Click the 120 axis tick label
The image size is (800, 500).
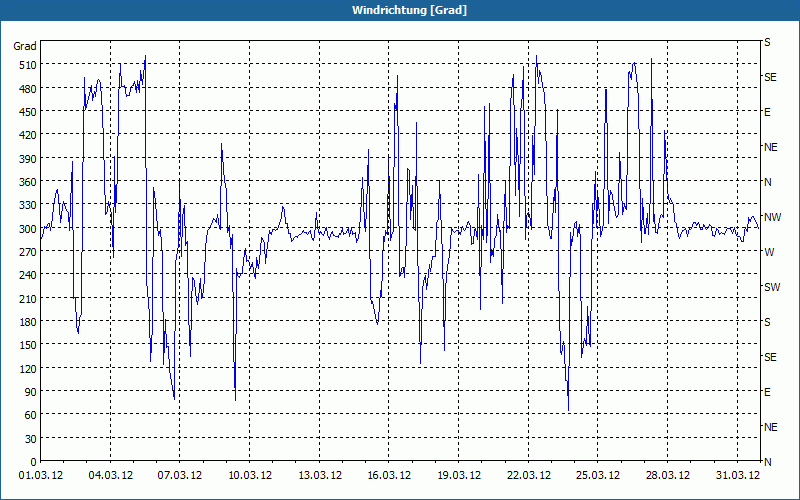click(x=28, y=368)
